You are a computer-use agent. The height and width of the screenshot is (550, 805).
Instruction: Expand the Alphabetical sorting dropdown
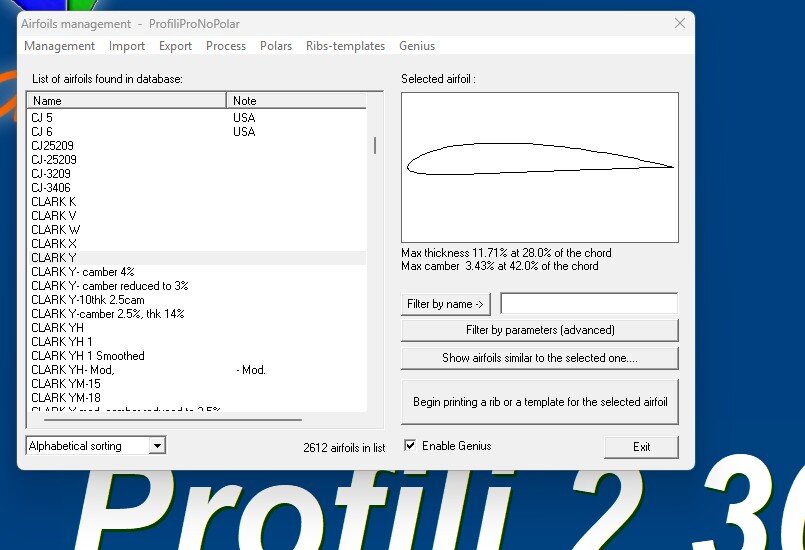[x=157, y=446]
